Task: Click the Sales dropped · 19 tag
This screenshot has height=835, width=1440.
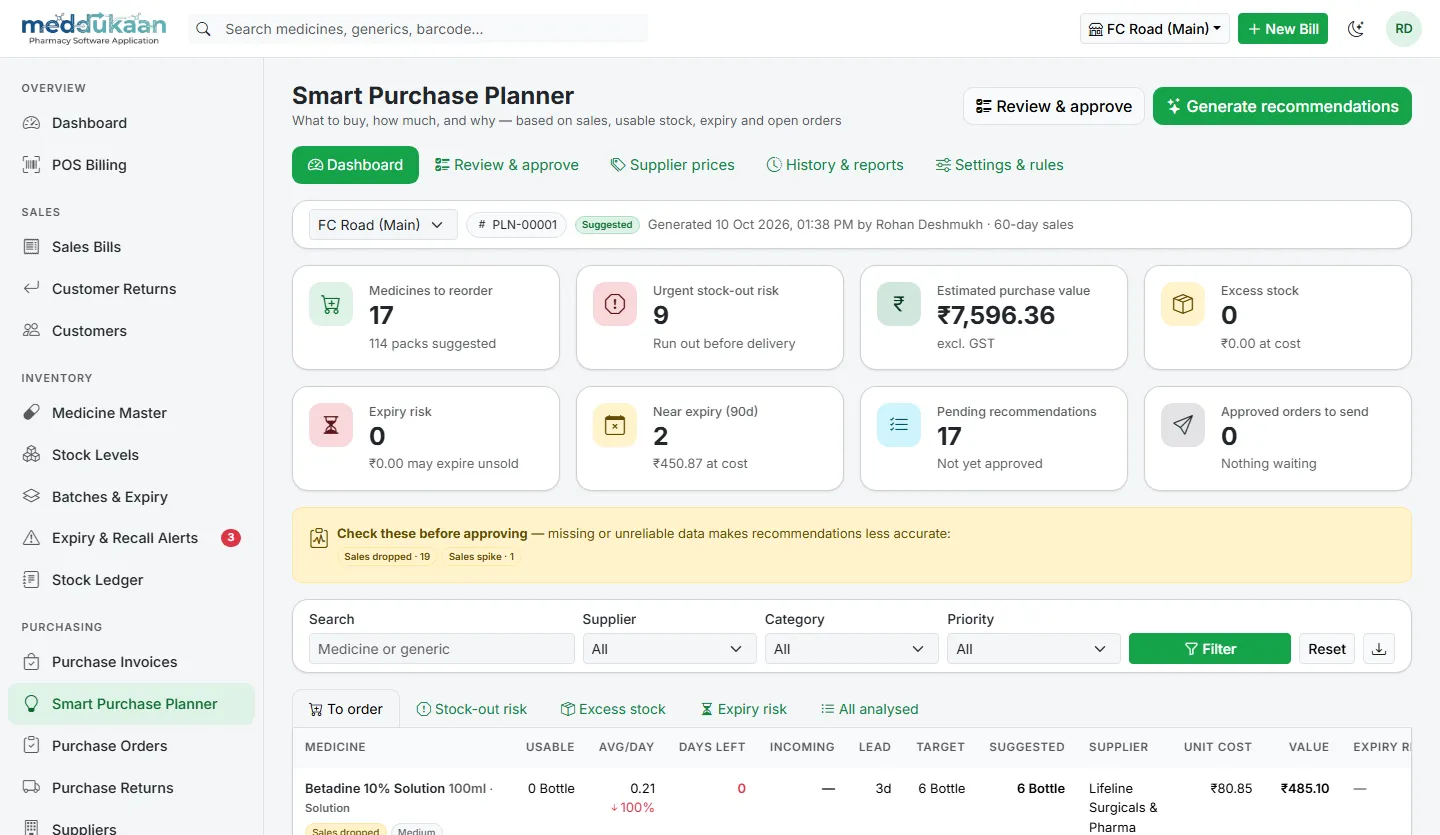Action: pyautogui.click(x=387, y=557)
